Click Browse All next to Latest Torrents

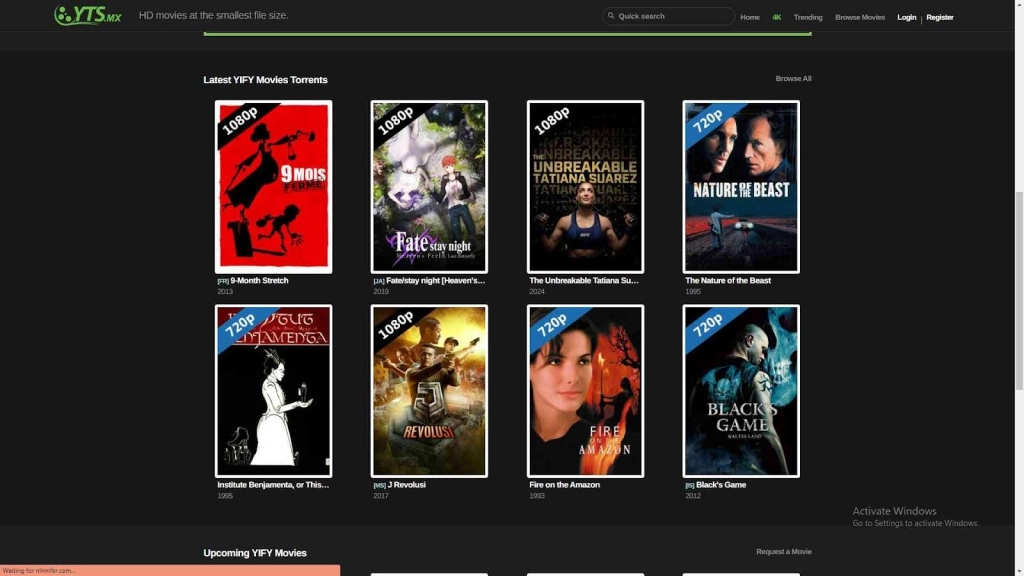[793, 79]
